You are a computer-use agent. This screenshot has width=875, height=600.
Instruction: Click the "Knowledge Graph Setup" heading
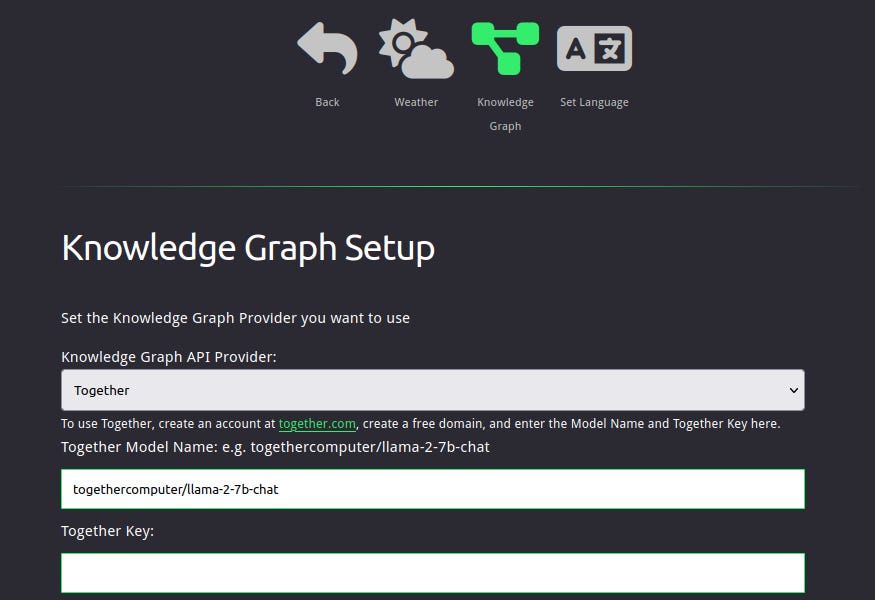point(247,247)
